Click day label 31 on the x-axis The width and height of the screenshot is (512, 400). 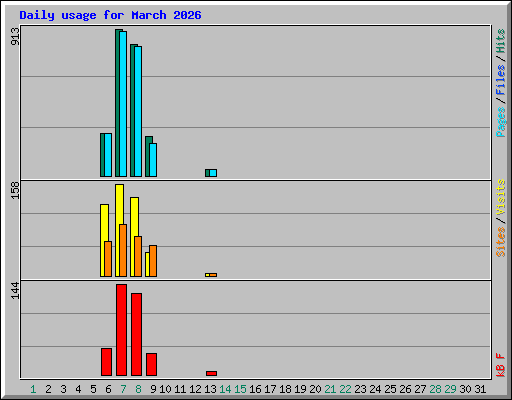[x=480, y=389]
